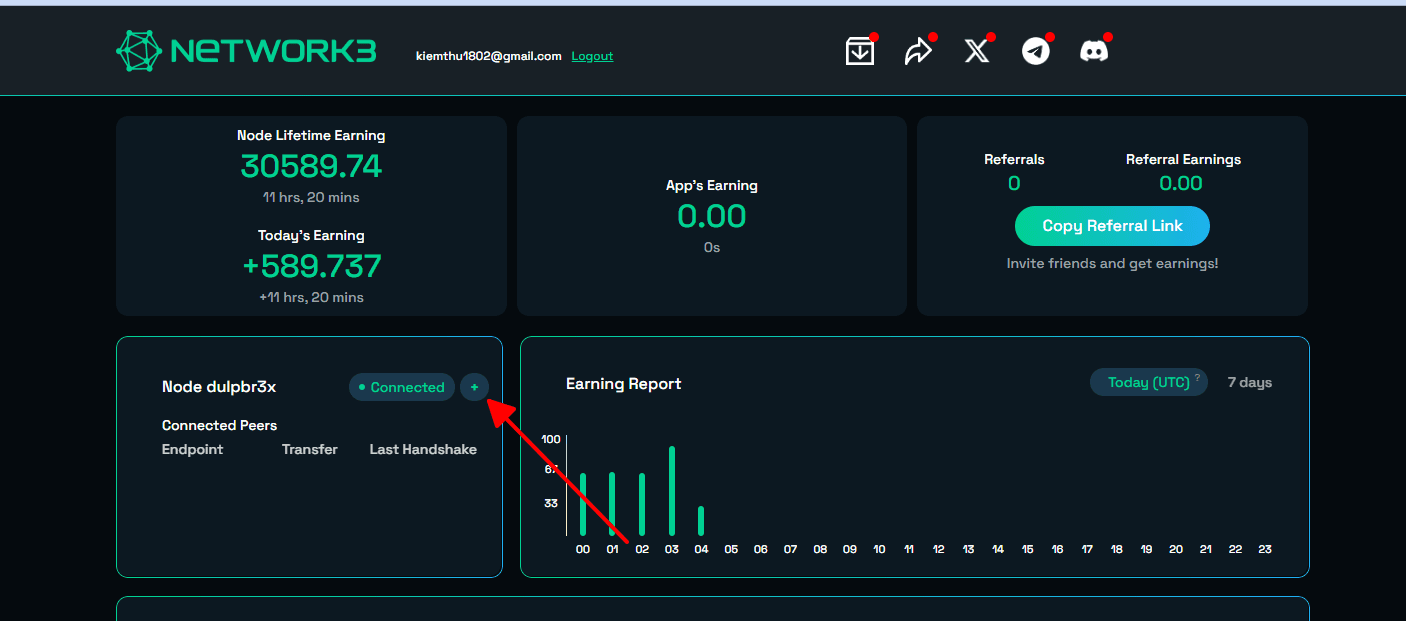Click the tallest chart bar at hour 03
The width and height of the screenshot is (1406, 621).
tap(672, 491)
